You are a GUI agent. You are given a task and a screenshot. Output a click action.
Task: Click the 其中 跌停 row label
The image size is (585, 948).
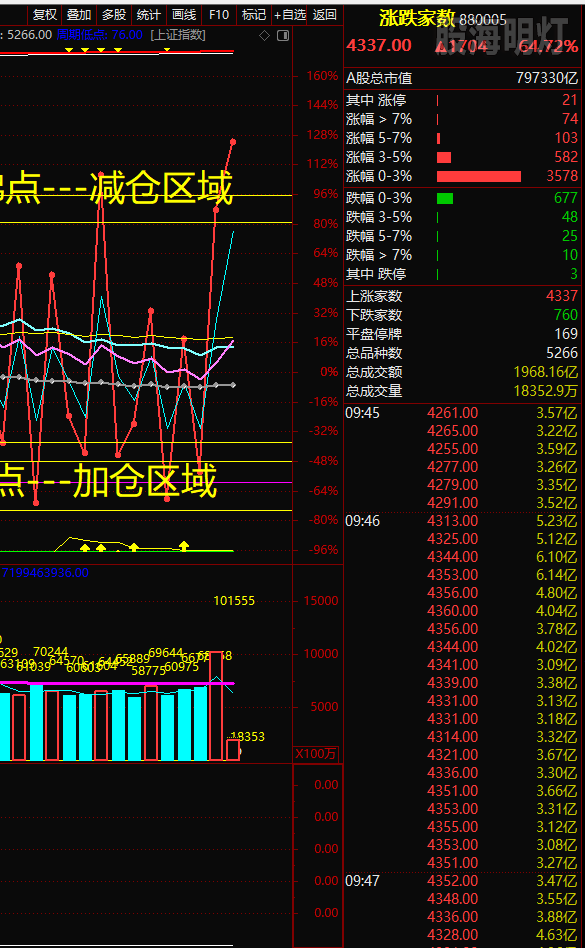[376, 274]
